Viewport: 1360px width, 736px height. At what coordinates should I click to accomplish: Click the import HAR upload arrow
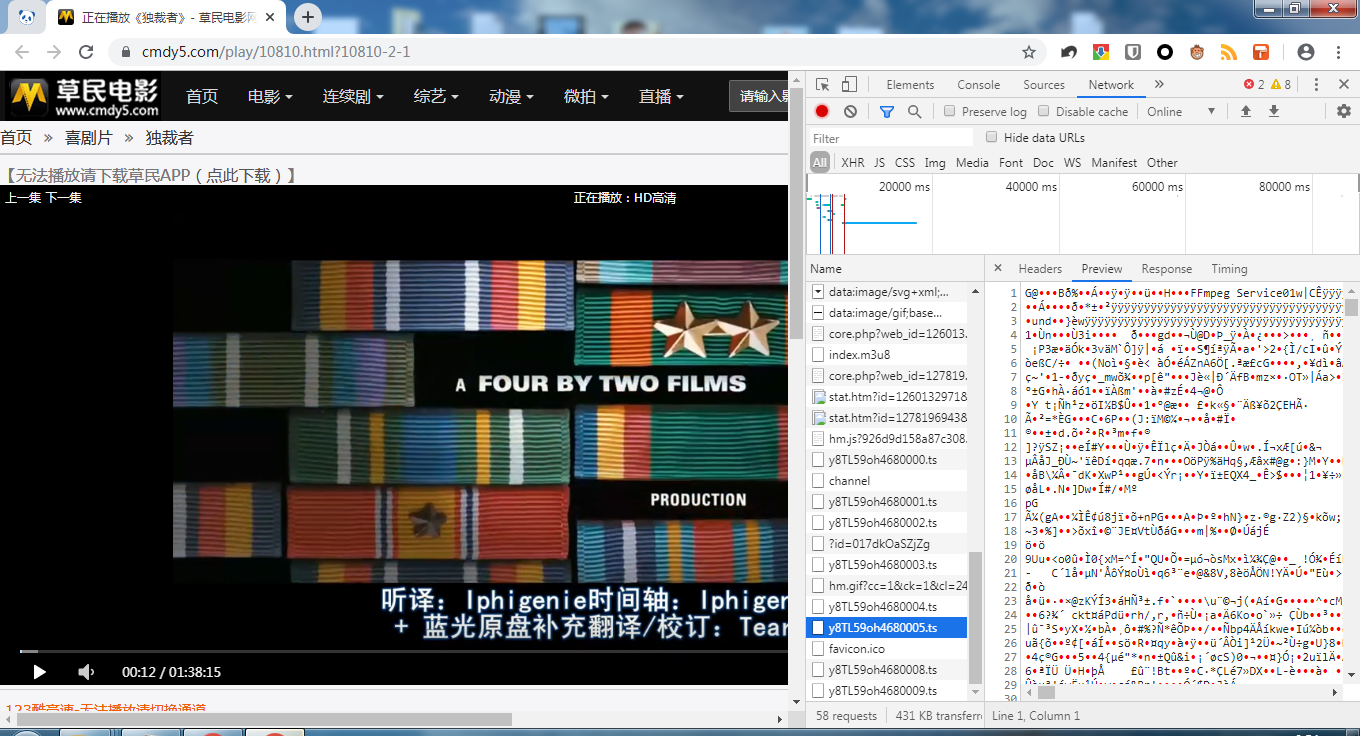(x=1246, y=112)
